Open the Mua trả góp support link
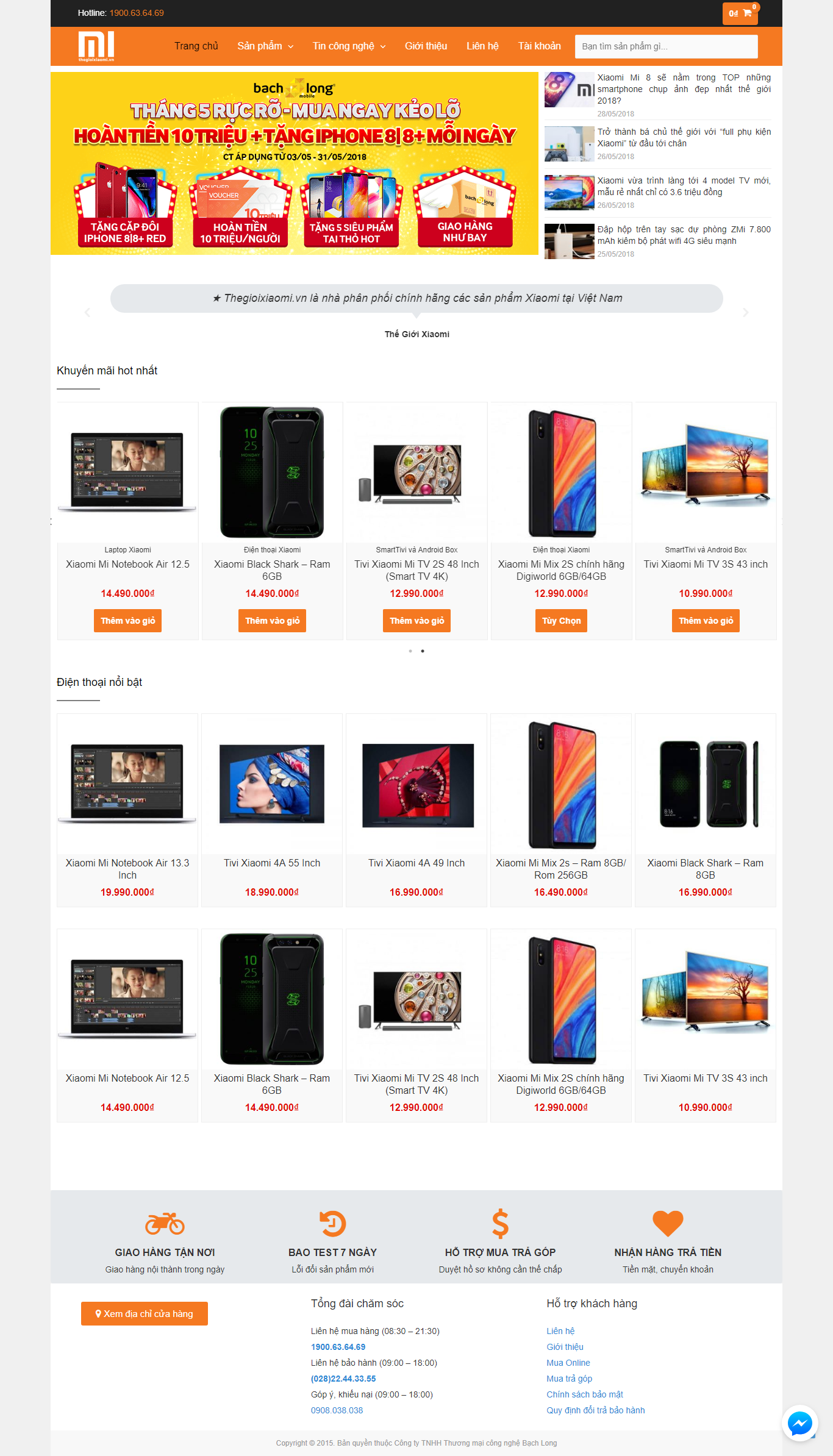833x1456 pixels. pyautogui.click(x=569, y=1379)
